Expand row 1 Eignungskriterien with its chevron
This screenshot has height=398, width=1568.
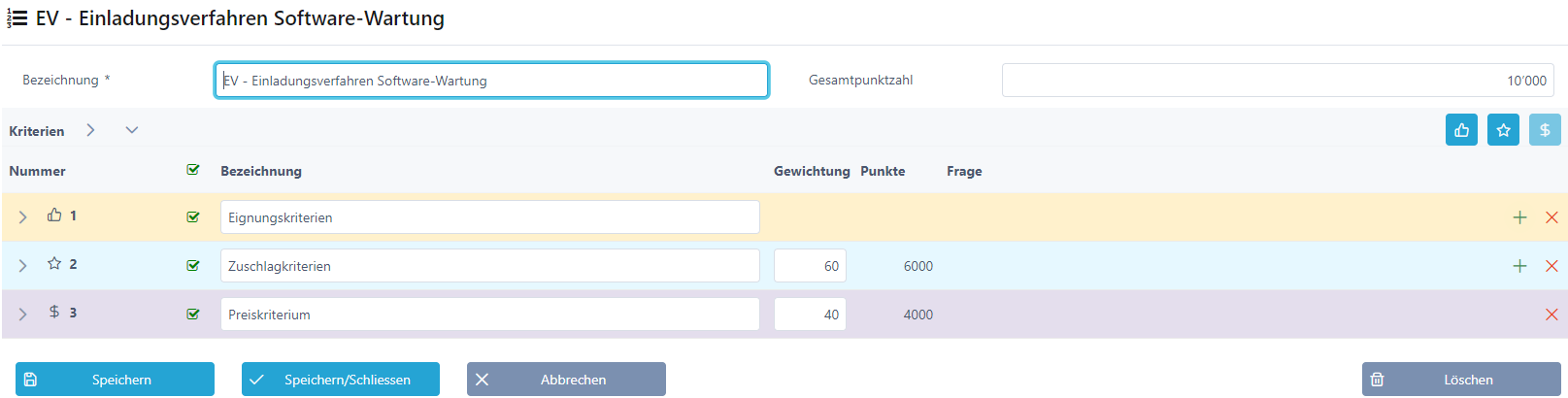coord(22,217)
